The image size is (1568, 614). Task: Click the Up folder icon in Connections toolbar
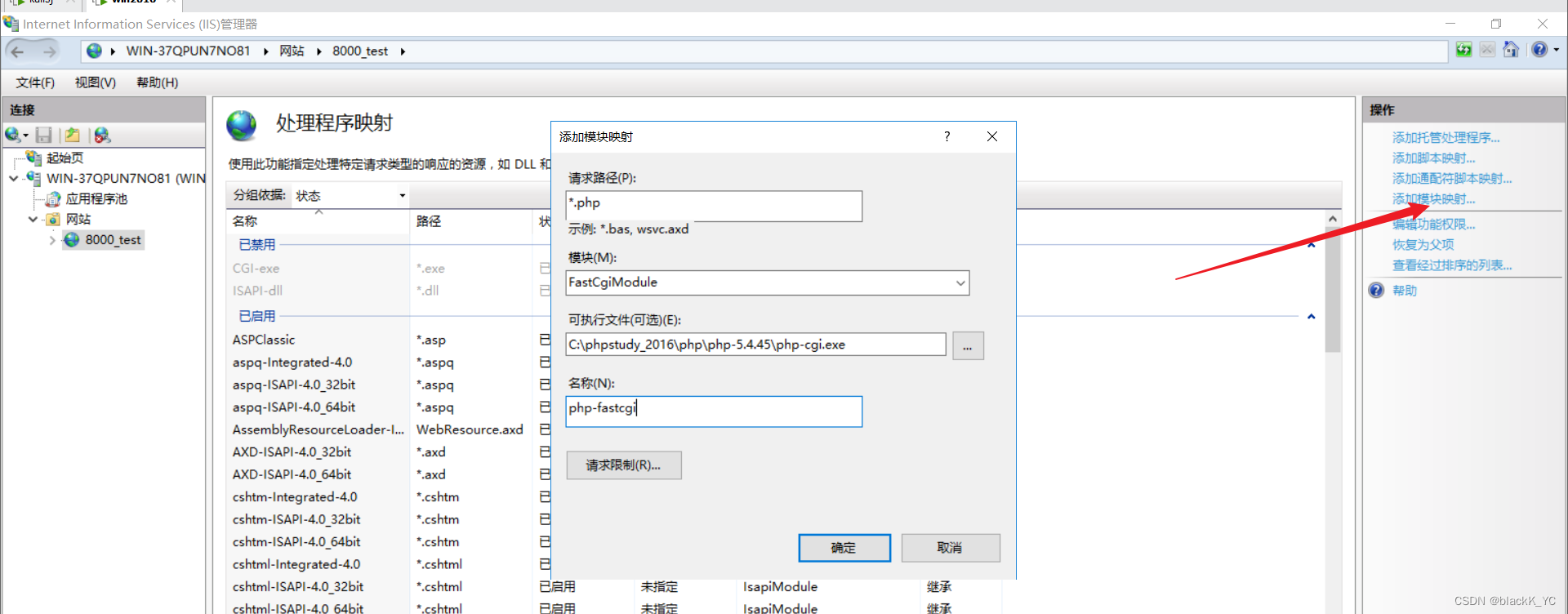click(73, 135)
